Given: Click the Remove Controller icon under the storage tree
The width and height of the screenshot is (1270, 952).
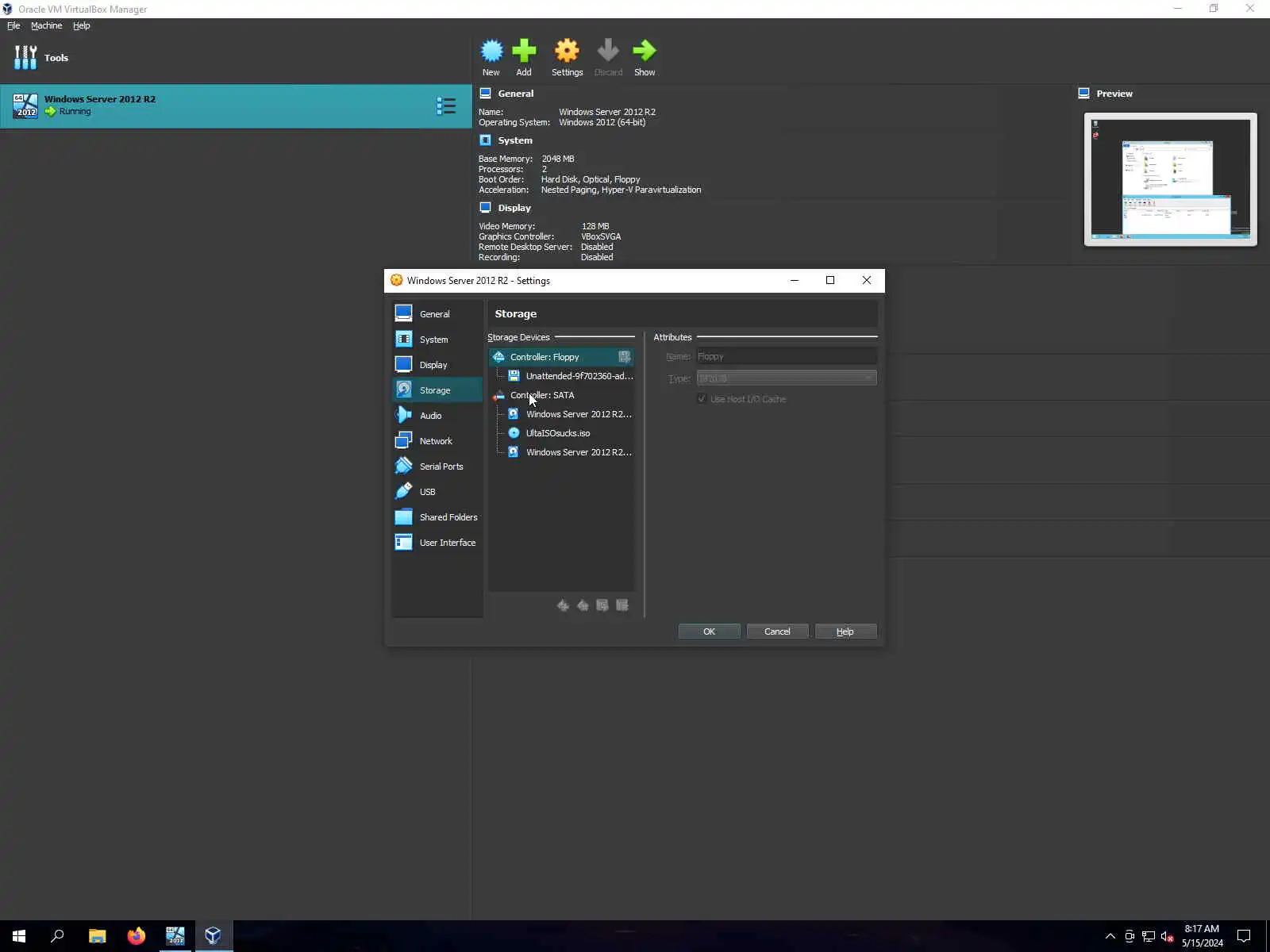Looking at the screenshot, I should tap(583, 605).
